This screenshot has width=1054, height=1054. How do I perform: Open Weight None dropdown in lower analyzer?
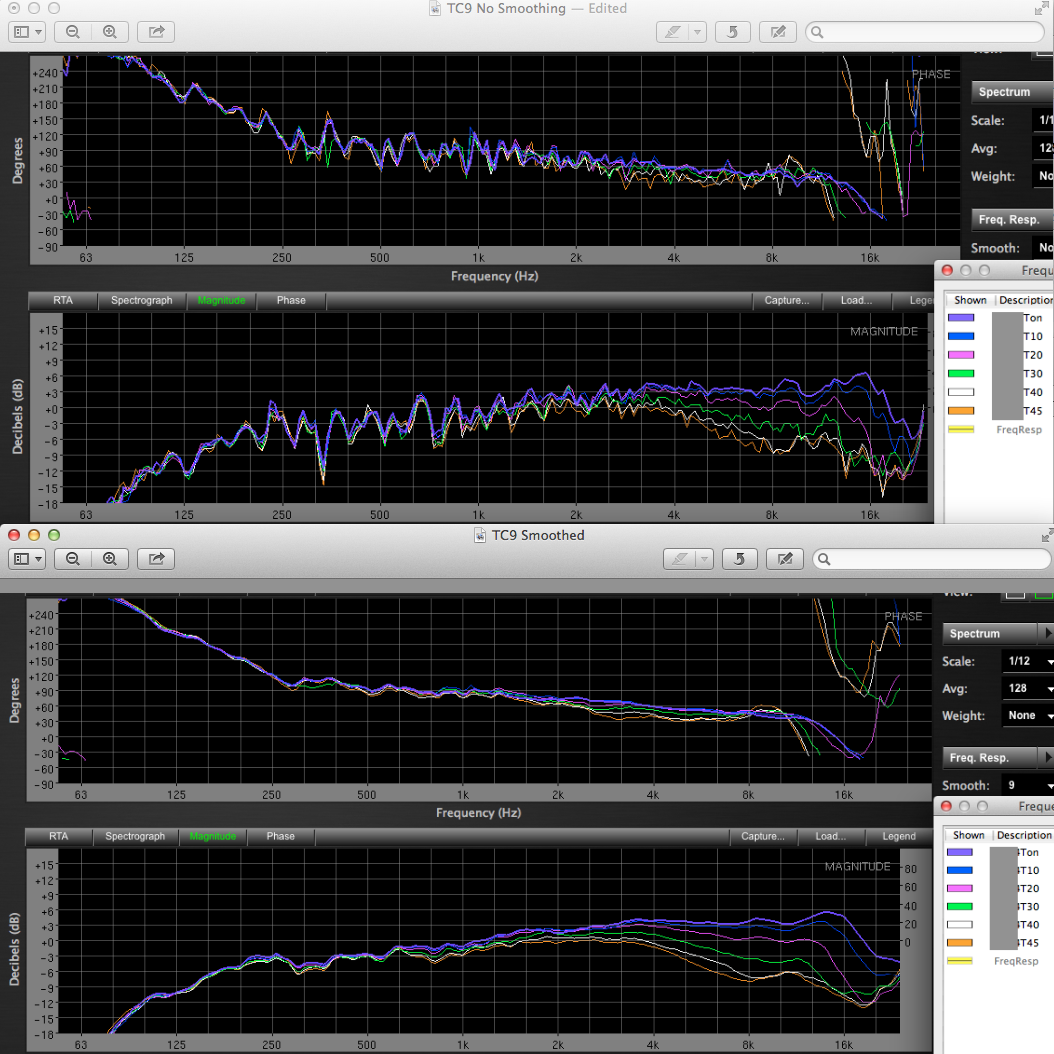point(1027,716)
